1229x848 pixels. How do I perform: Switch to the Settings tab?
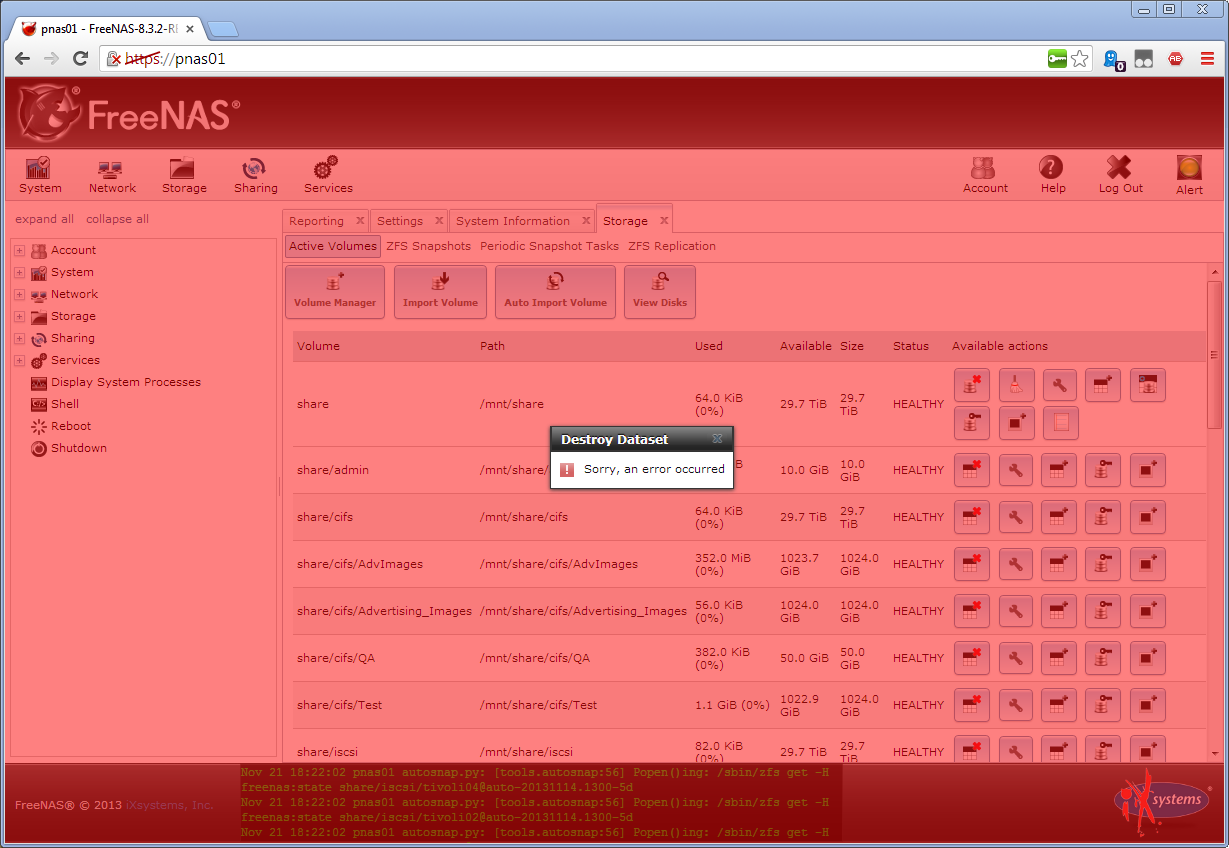click(x=400, y=221)
